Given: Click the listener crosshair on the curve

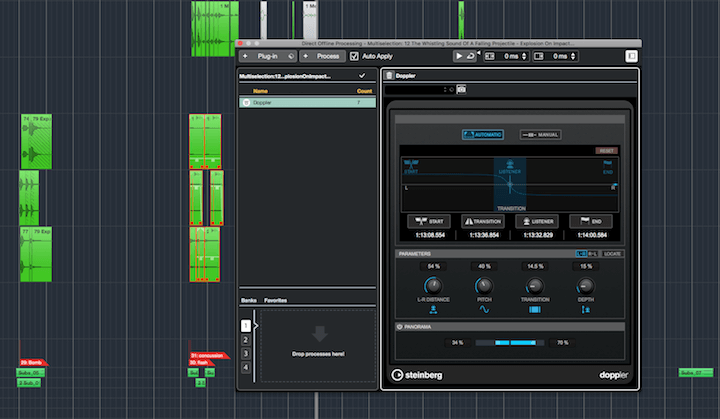Looking at the screenshot, I should click(x=510, y=185).
